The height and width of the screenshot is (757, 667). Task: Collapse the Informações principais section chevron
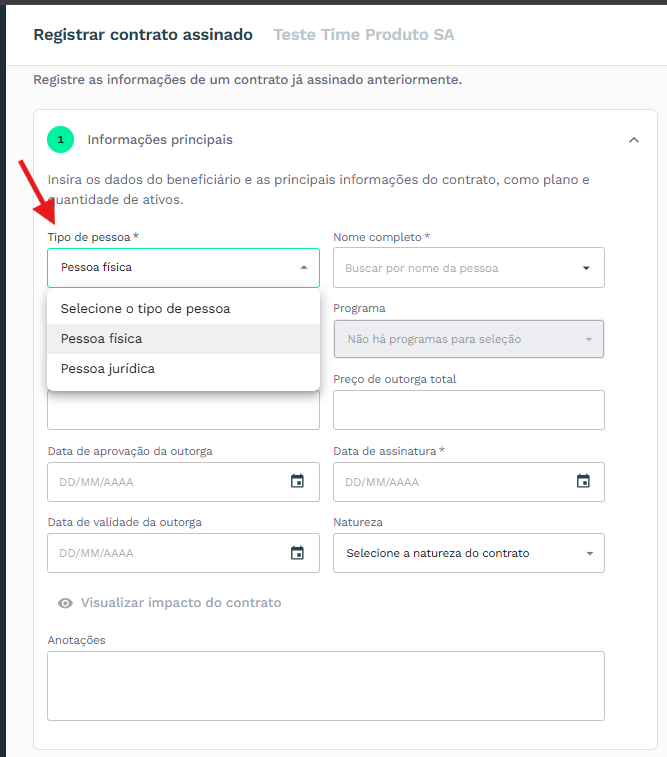coord(634,140)
